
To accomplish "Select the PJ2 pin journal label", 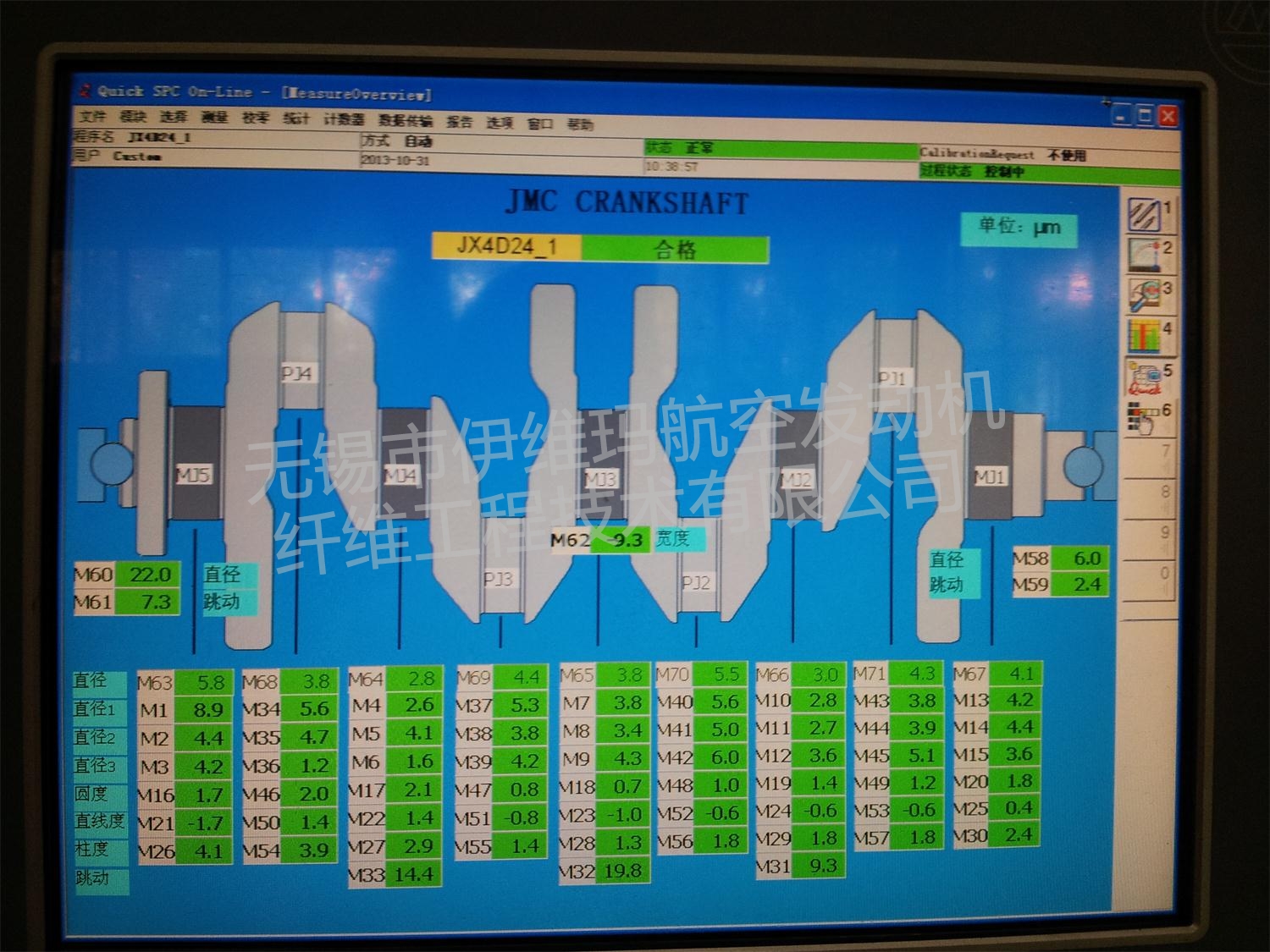I will [x=696, y=582].
